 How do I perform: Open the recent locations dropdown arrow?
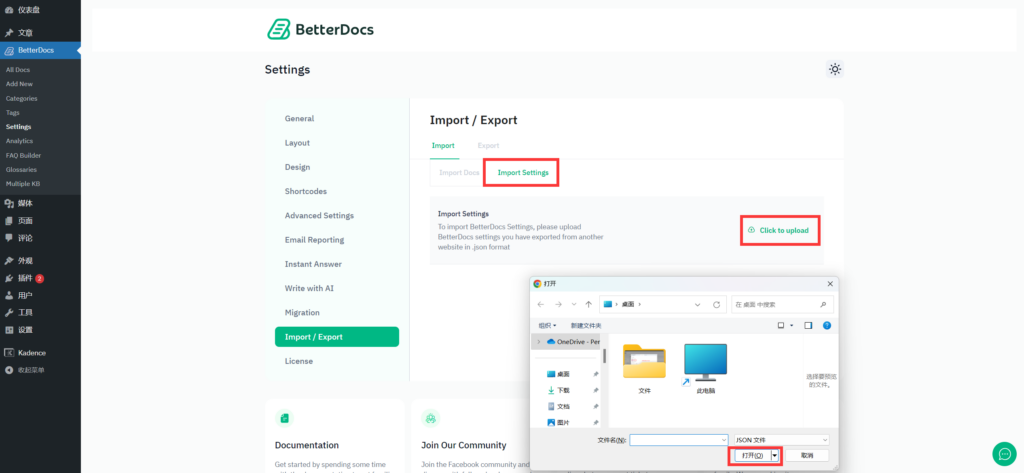pyautogui.click(x=573, y=304)
